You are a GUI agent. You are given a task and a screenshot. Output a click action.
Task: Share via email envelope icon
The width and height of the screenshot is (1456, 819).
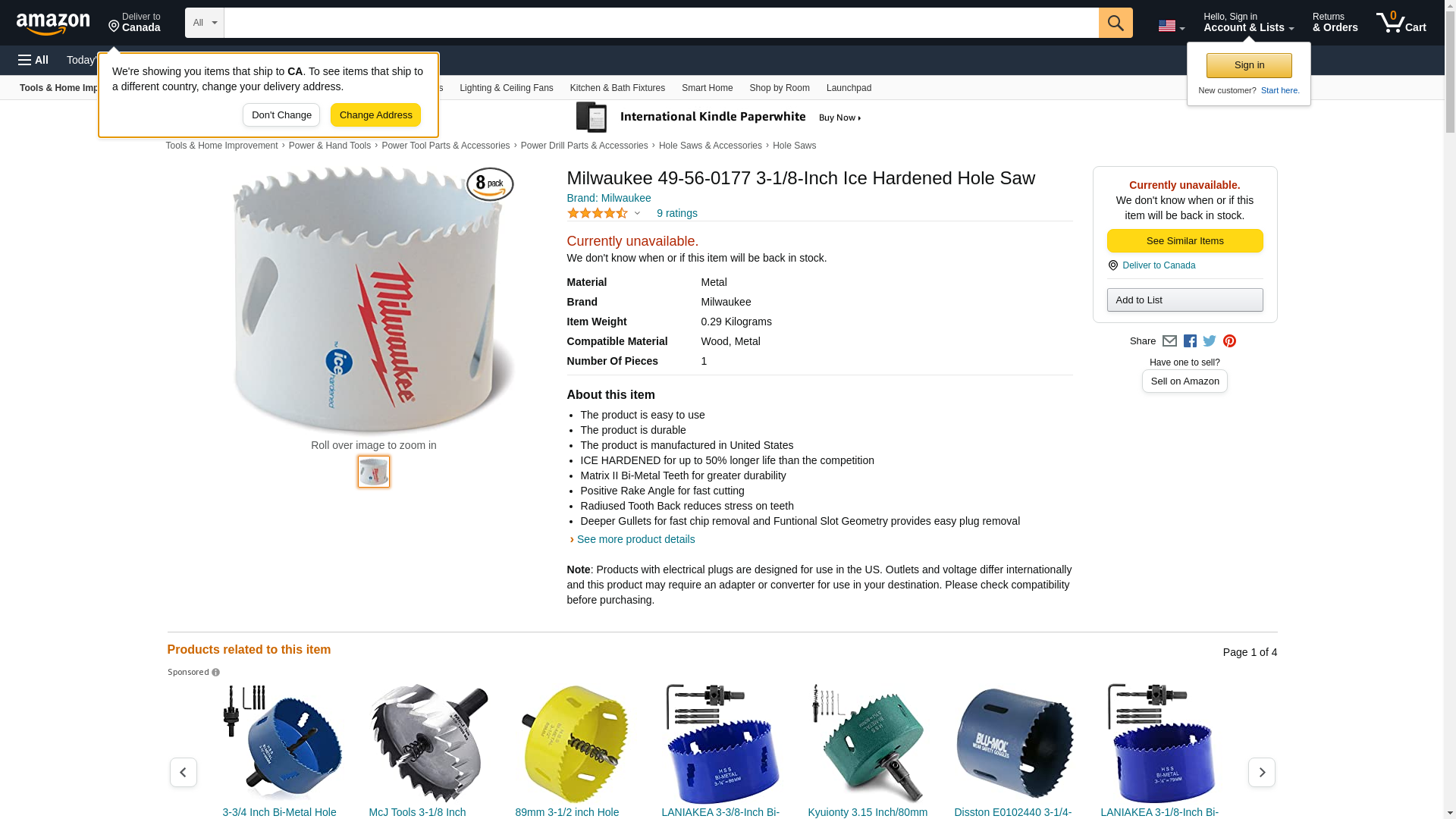pos(1169,341)
